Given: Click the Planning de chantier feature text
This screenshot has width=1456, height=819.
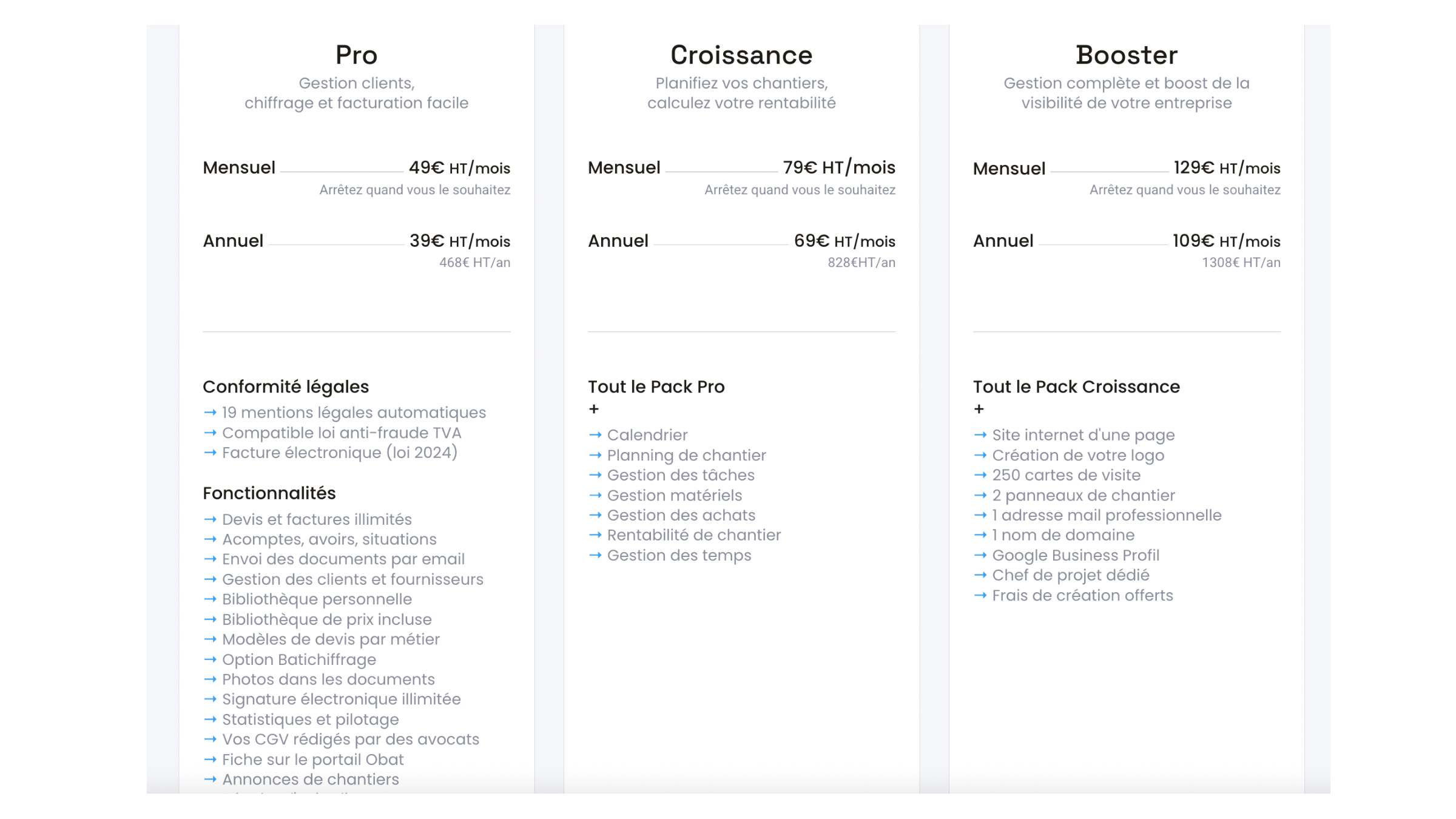Looking at the screenshot, I should 687,455.
